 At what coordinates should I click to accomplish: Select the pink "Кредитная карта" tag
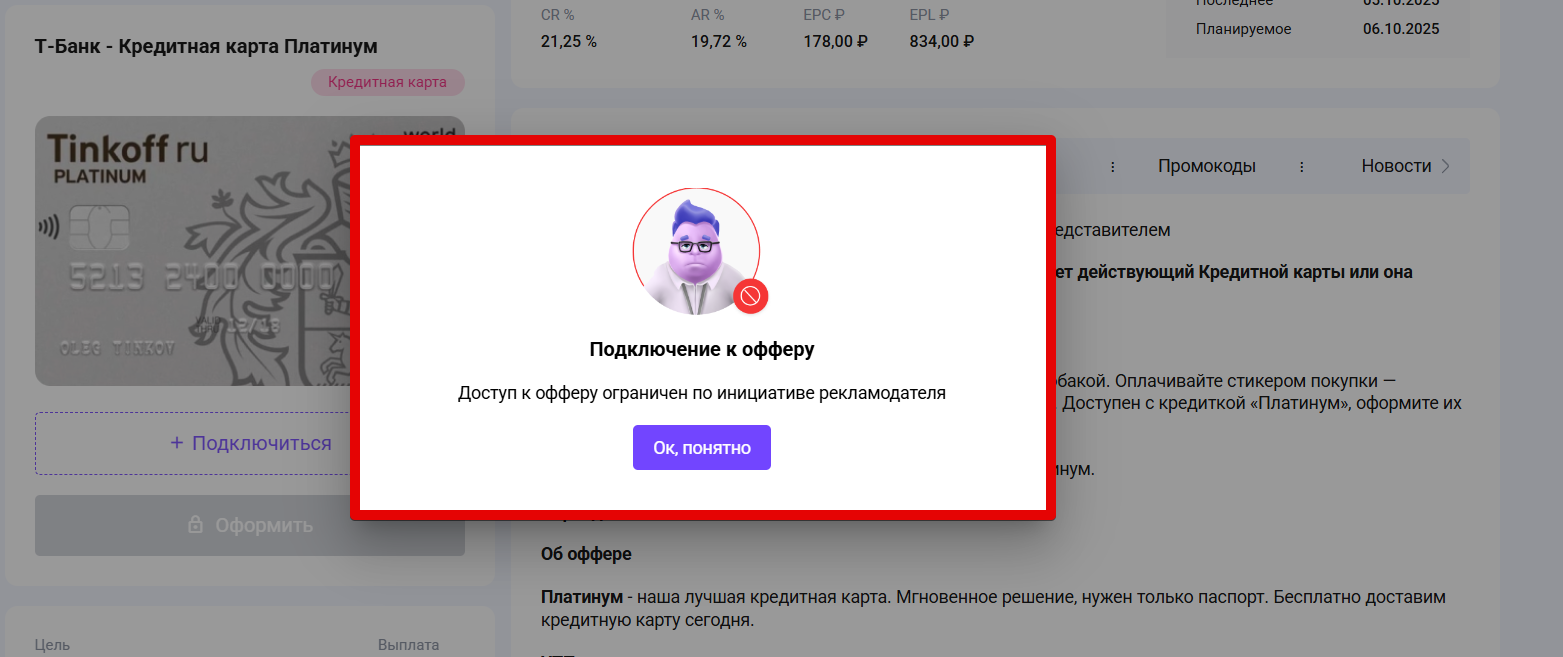[387, 82]
